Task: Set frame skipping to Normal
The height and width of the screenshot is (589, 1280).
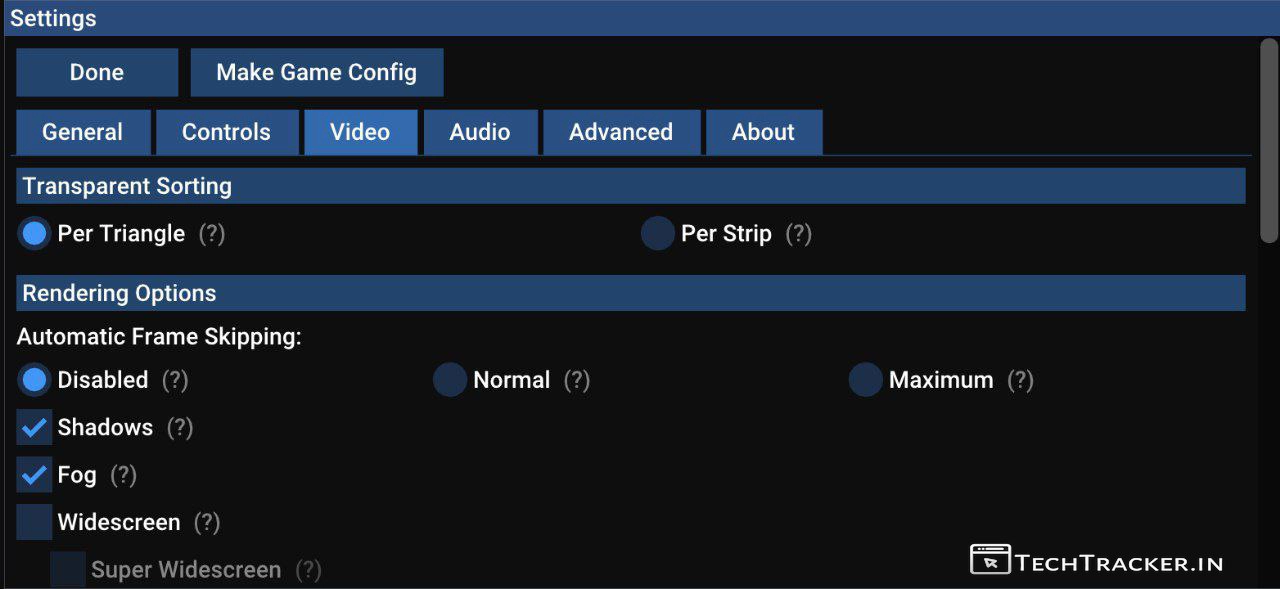Action: pyautogui.click(x=450, y=380)
